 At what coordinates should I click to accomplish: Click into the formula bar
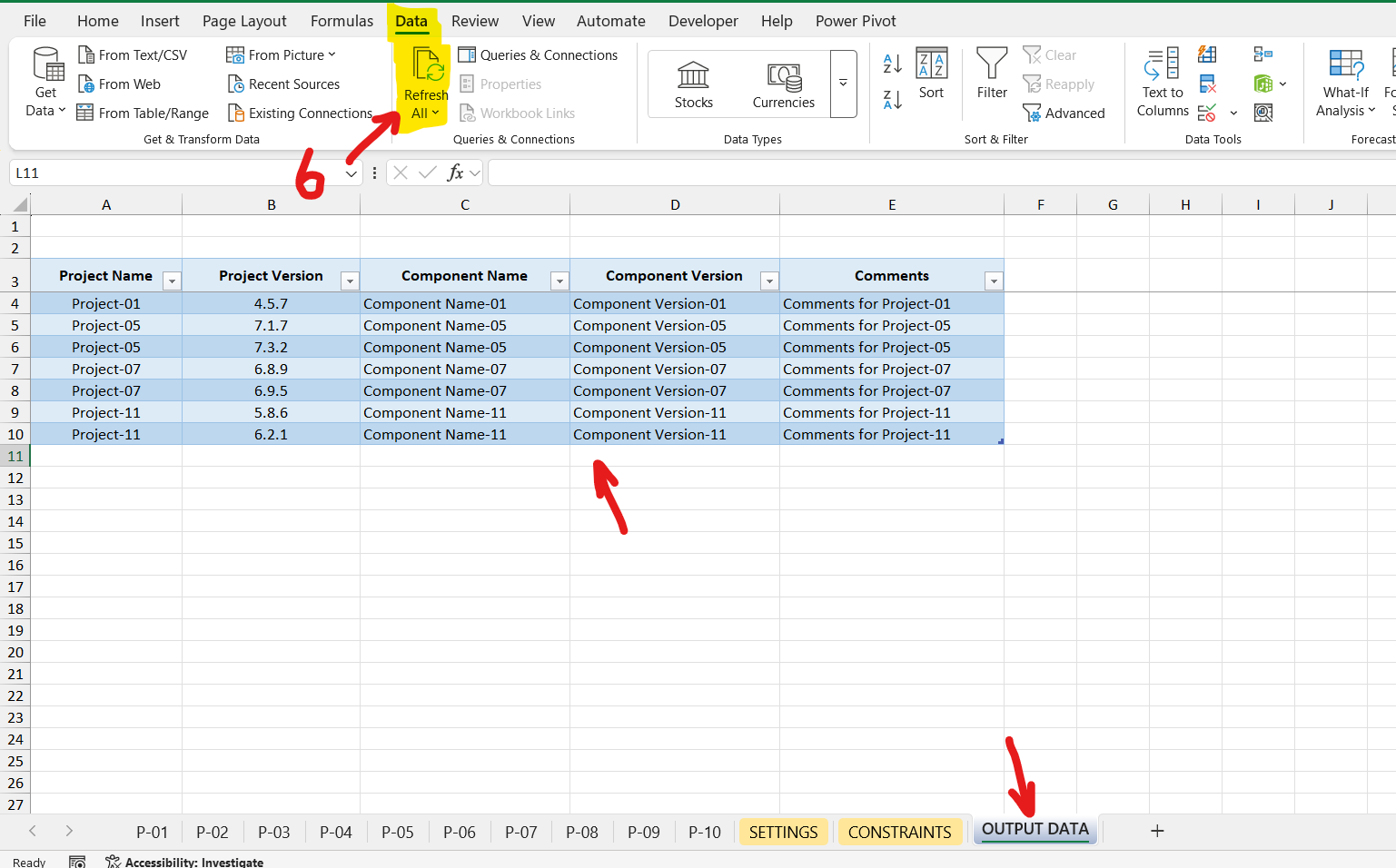(941, 173)
